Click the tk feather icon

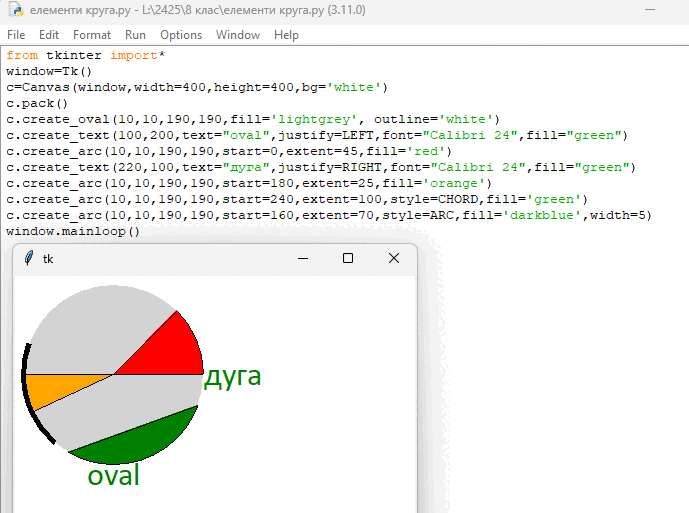click(x=29, y=258)
